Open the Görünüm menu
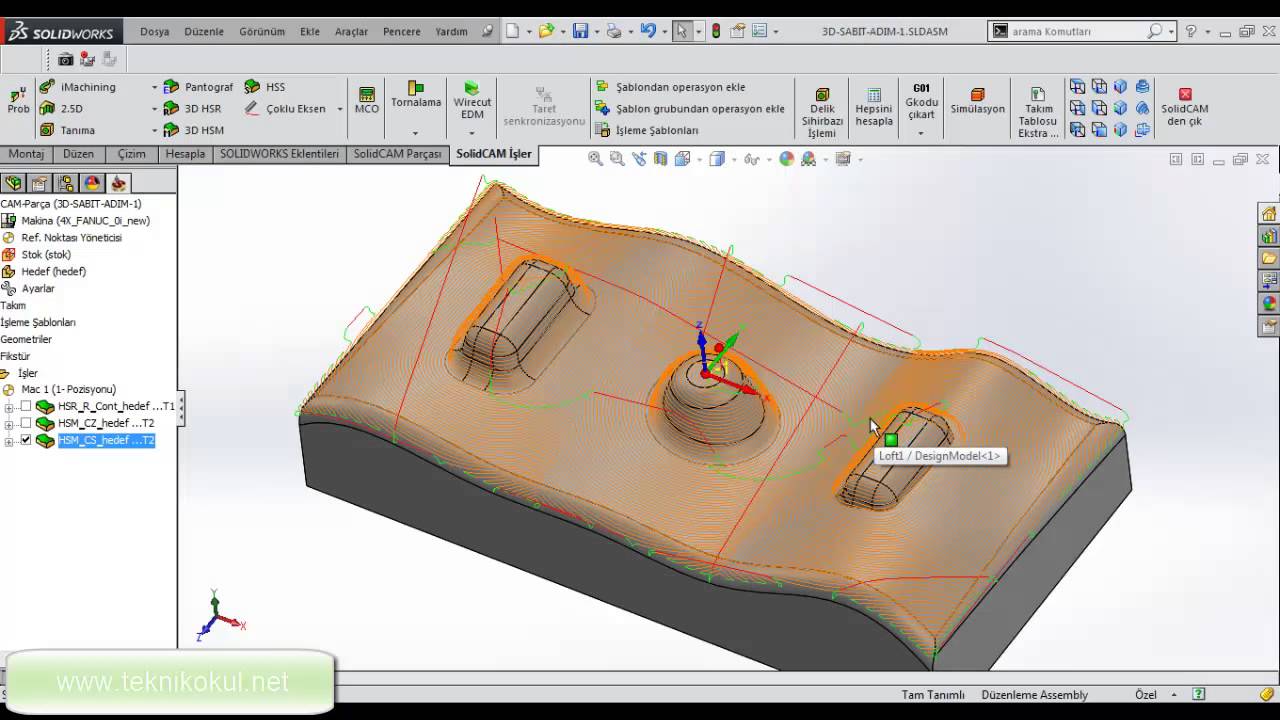This screenshot has height=720, width=1280. 262,31
